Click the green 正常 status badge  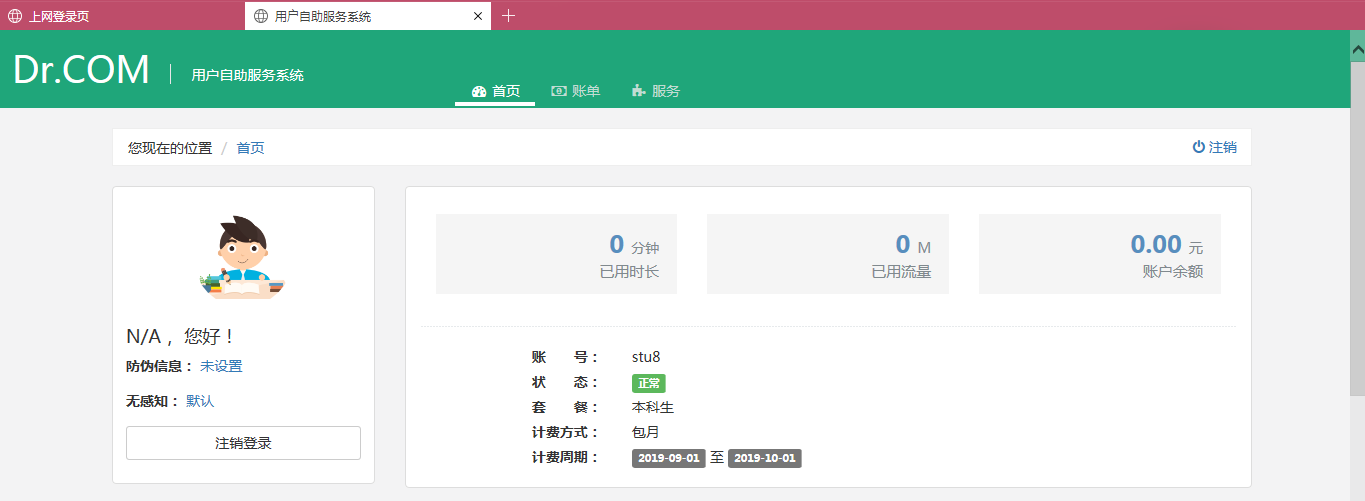coord(648,383)
